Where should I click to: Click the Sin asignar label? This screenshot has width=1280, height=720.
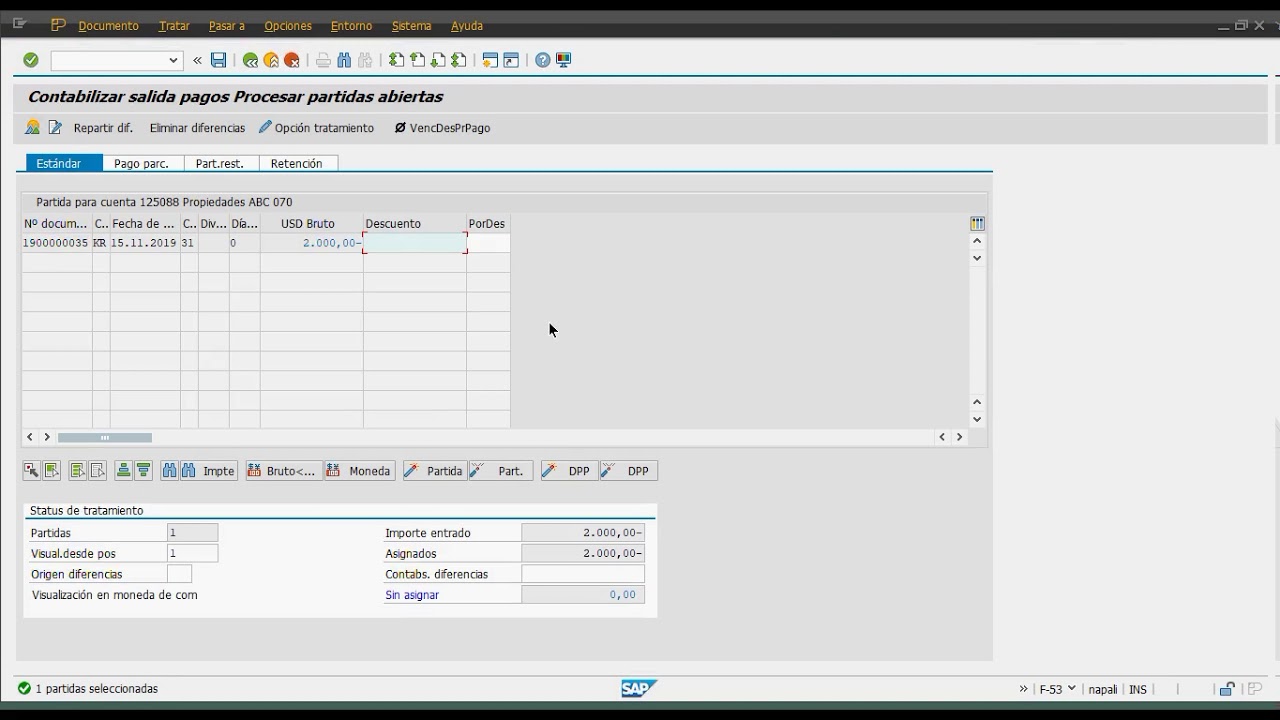click(x=412, y=595)
